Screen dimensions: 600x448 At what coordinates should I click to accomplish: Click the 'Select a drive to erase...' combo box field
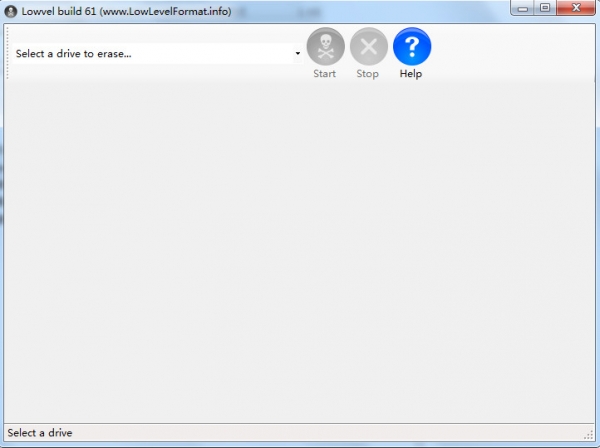[x=157, y=53]
